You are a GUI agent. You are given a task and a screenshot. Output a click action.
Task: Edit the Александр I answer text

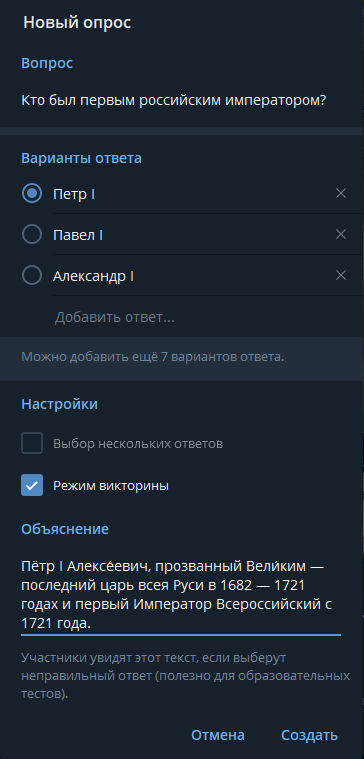192,276
